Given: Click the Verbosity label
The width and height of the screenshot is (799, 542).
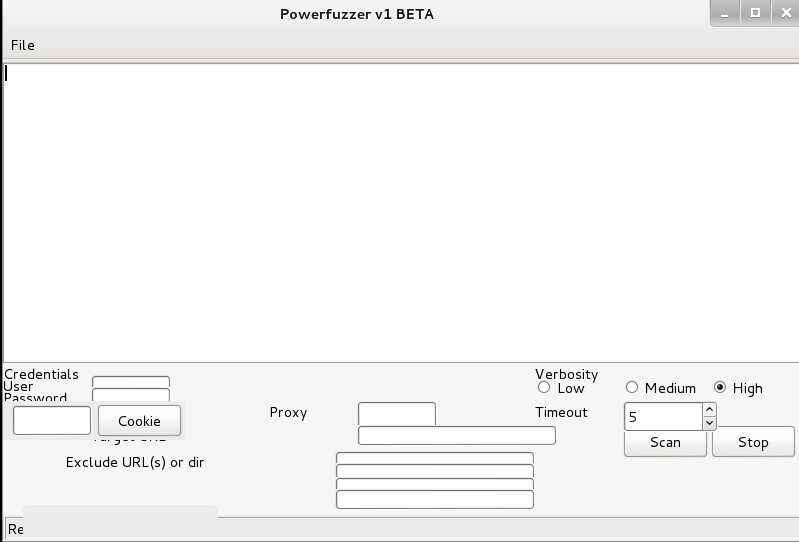Looking at the screenshot, I should (566, 374).
